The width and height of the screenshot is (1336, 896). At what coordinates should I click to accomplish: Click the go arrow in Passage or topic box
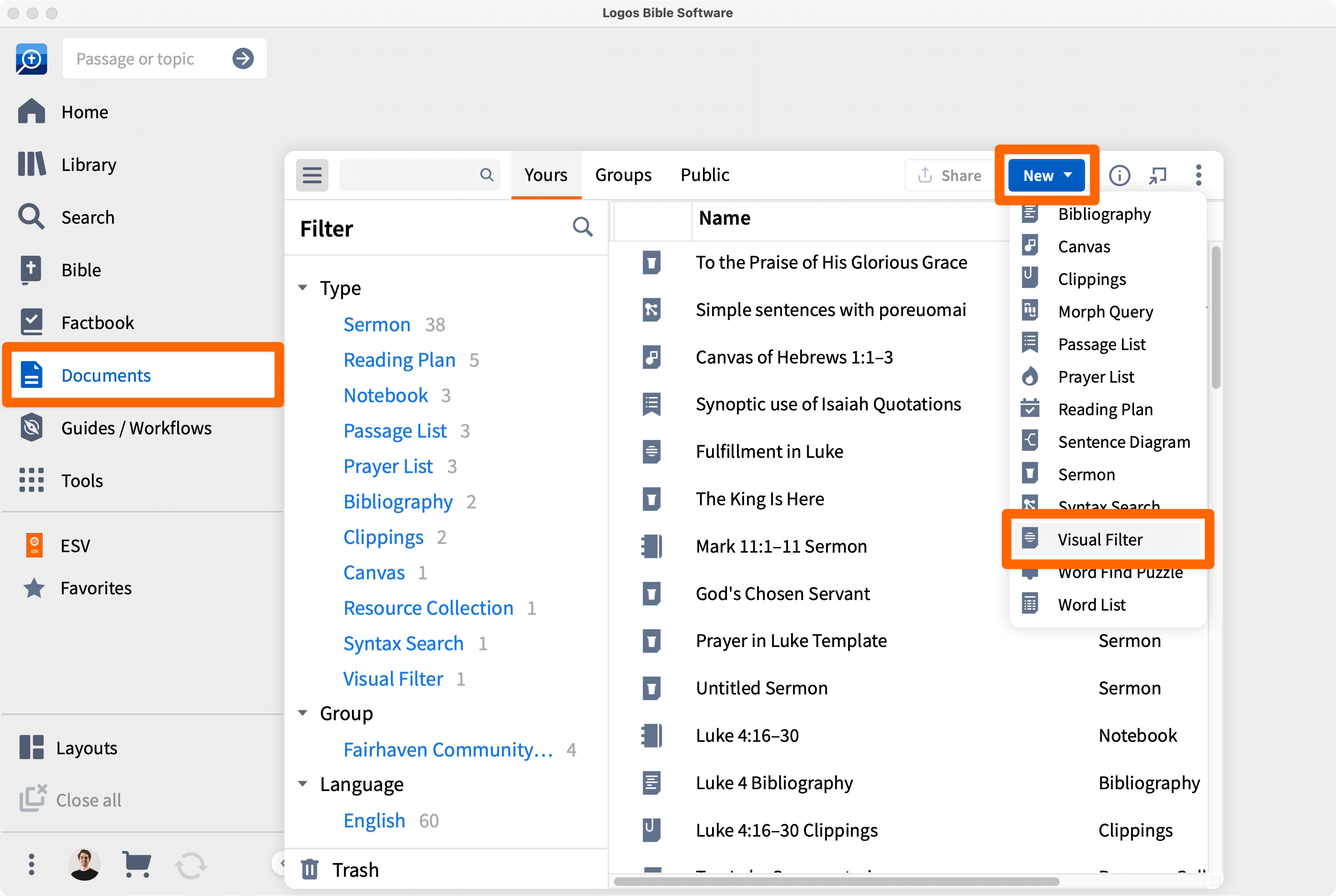(243, 58)
